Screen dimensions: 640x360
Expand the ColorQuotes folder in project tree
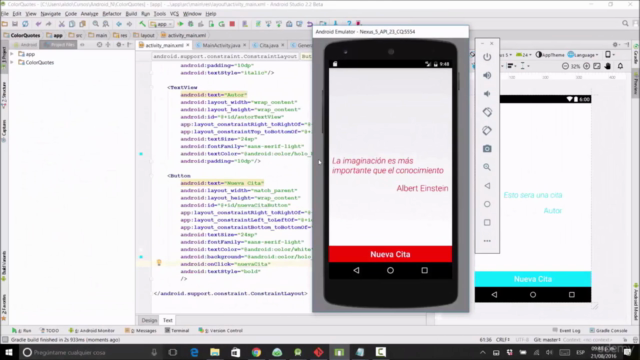click(12, 62)
